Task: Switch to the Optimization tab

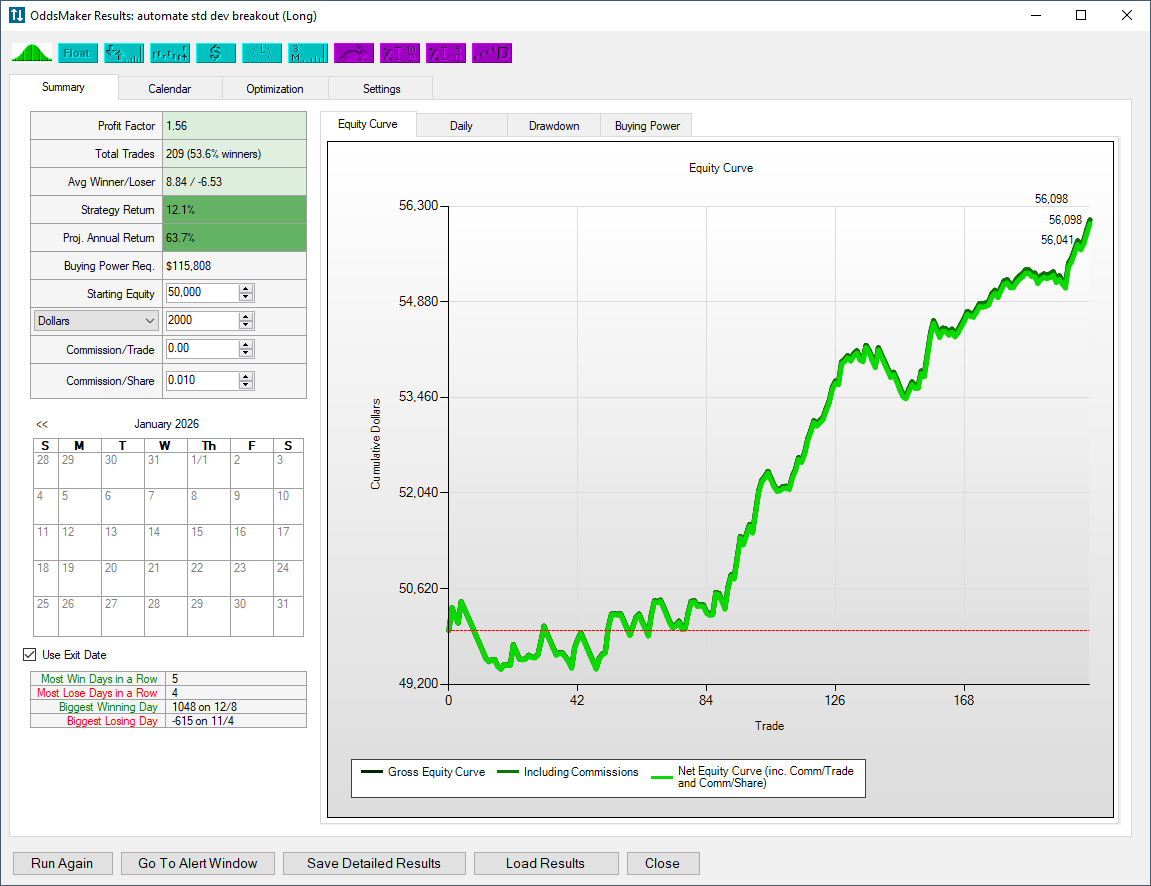Action: pos(274,88)
